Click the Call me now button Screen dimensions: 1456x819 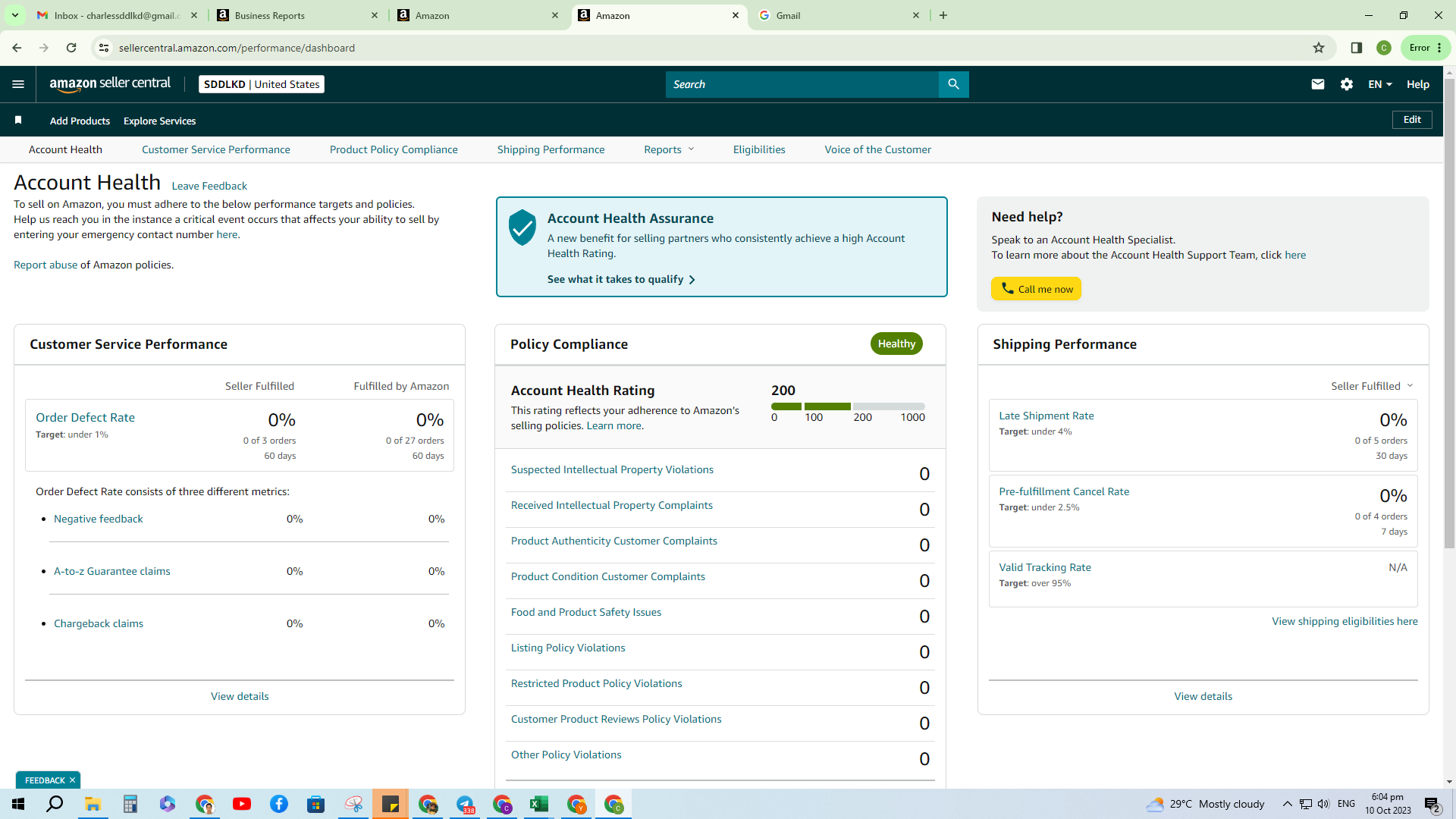(x=1036, y=289)
